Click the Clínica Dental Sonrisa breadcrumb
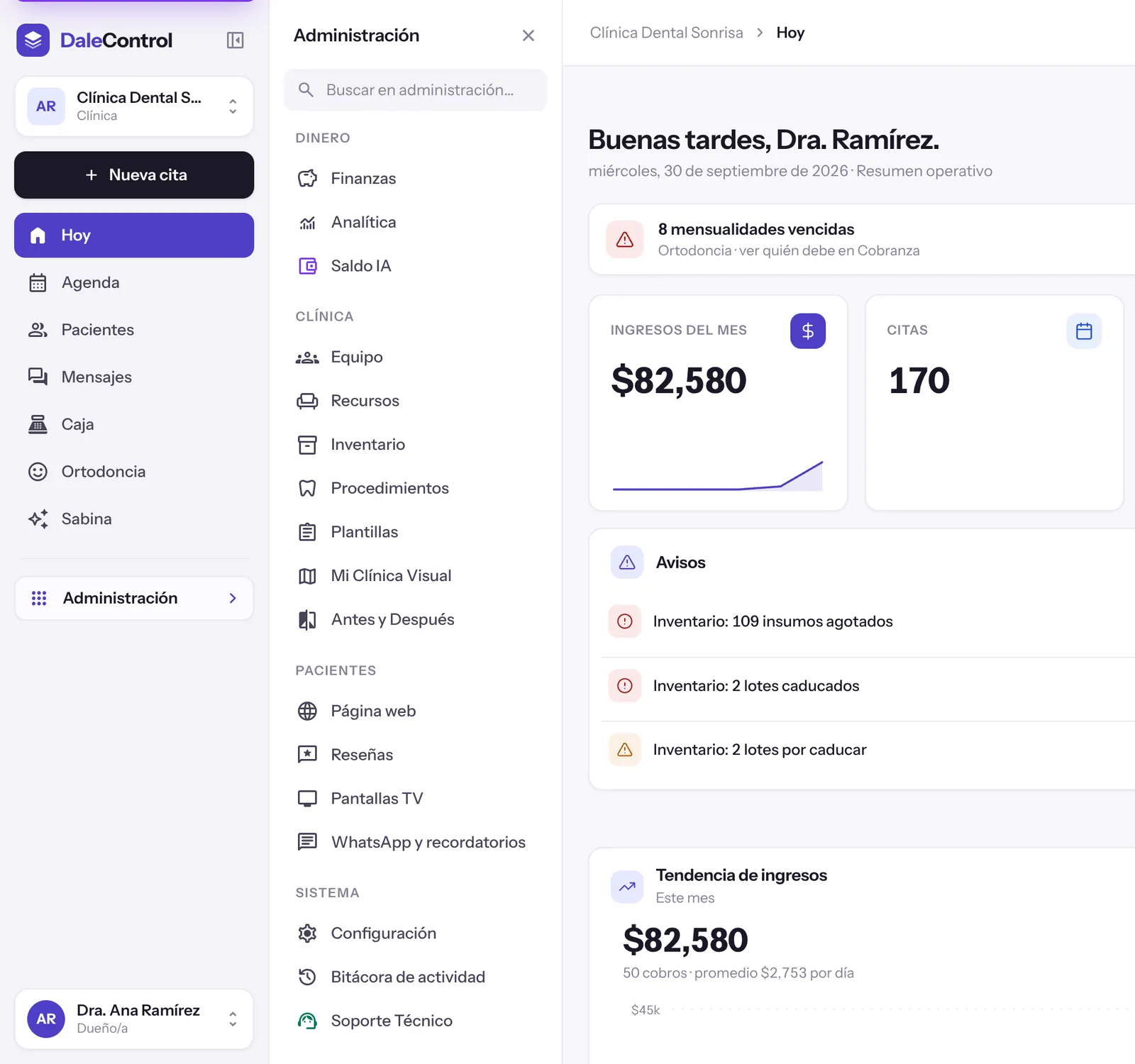 [x=666, y=33]
